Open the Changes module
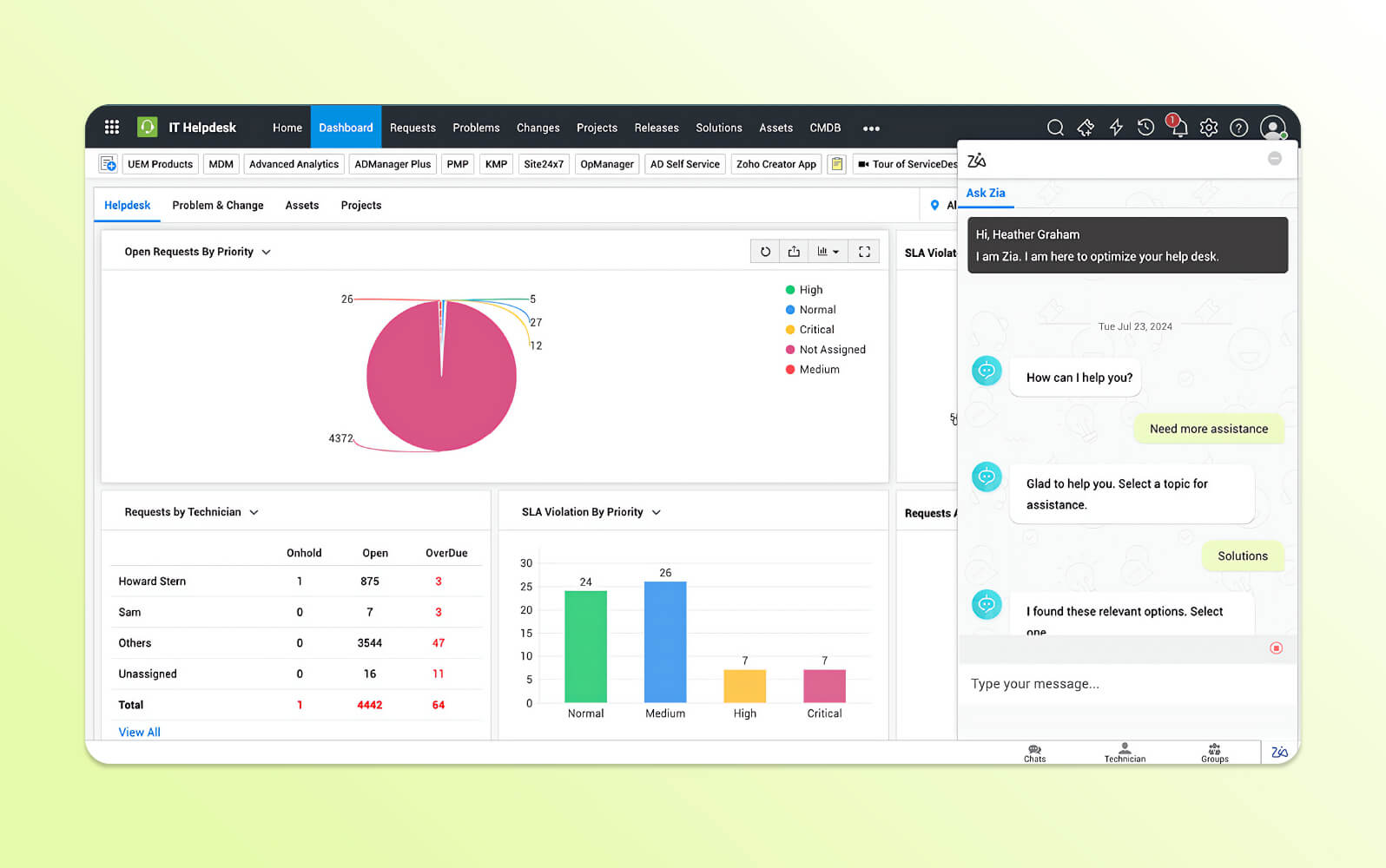Screen dimensions: 1386x868 point(538,128)
